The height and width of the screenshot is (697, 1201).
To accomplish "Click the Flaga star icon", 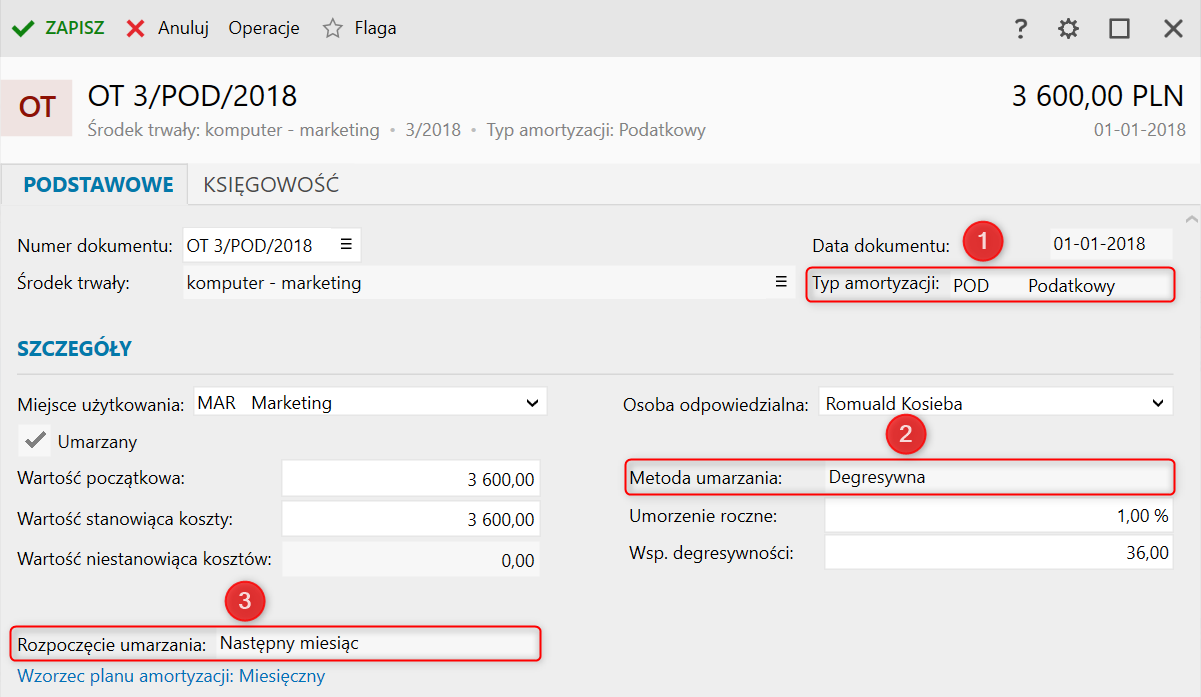I will [x=333, y=29].
